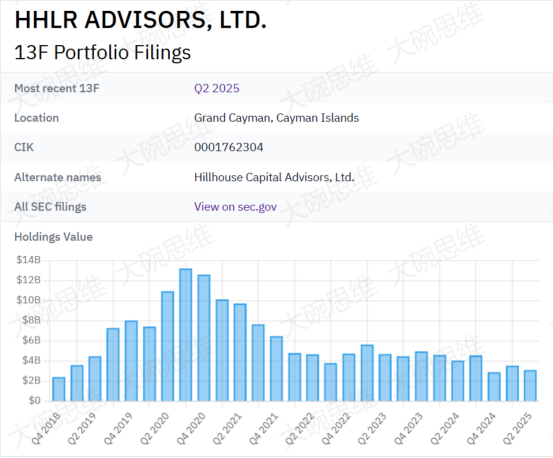
Task: Click the Q2 2024 bar in the chart
Action: [458, 381]
